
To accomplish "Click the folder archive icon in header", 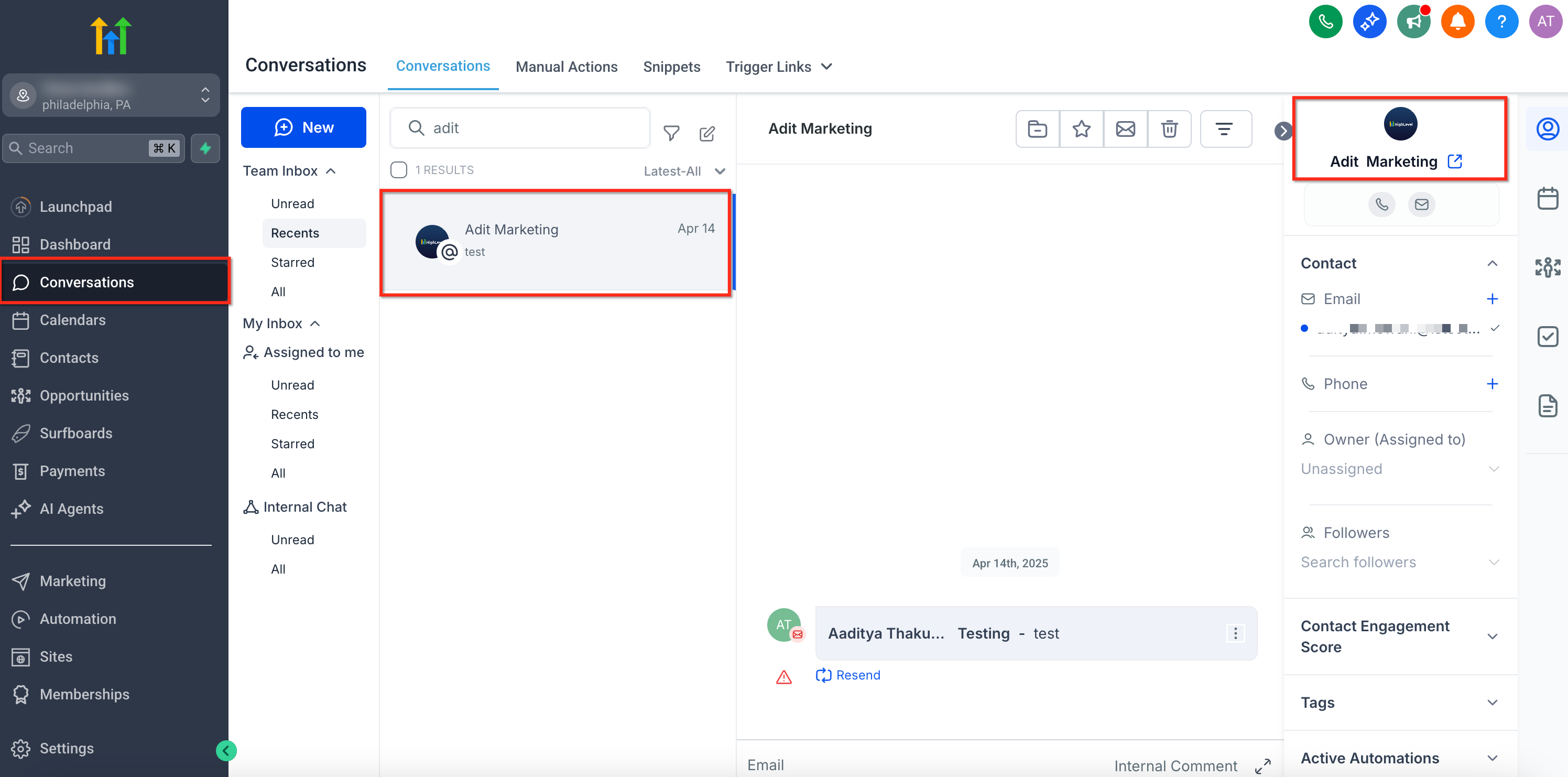I will 1037,128.
